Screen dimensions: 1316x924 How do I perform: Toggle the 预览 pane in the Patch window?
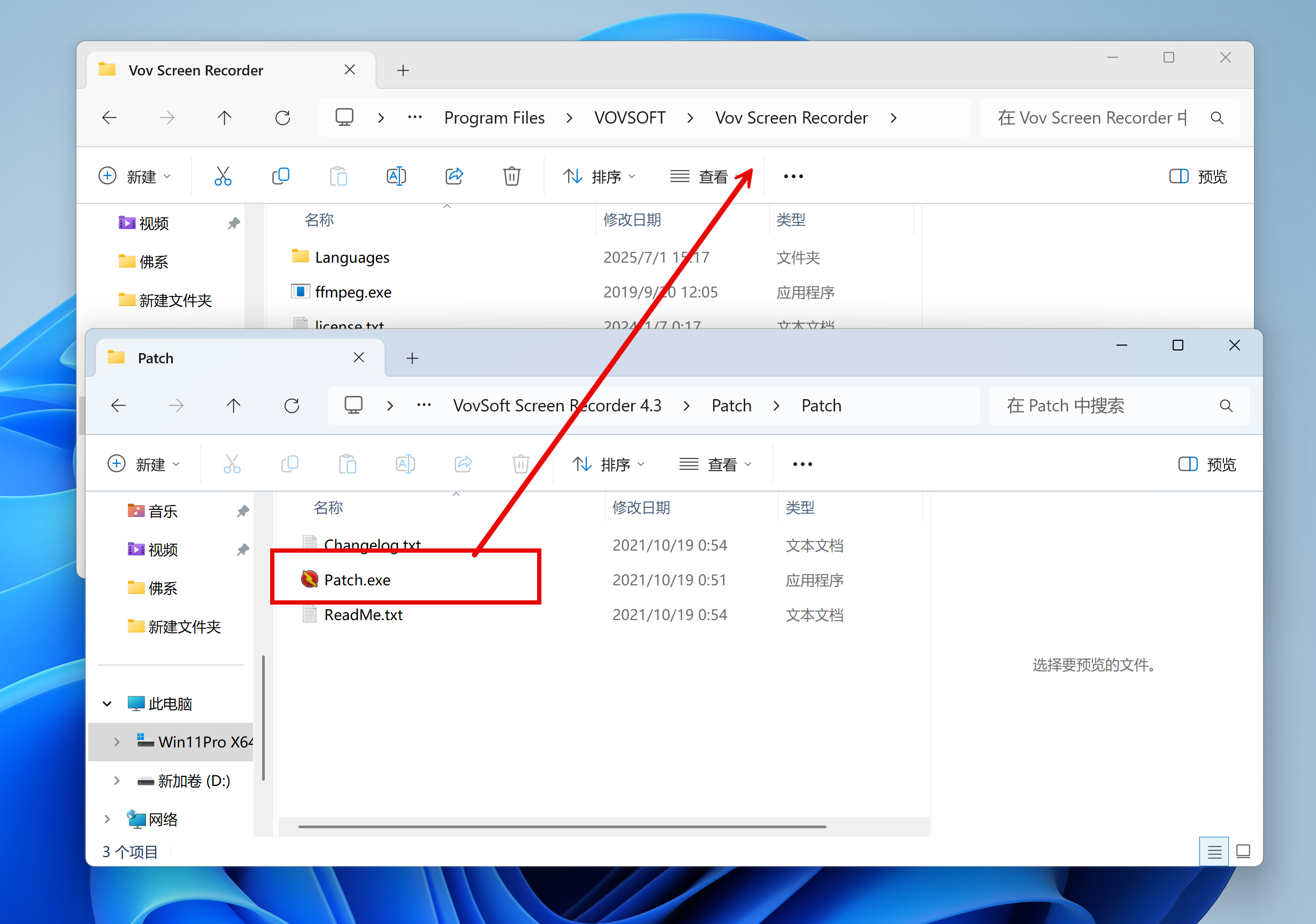[x=1206, y=464]
